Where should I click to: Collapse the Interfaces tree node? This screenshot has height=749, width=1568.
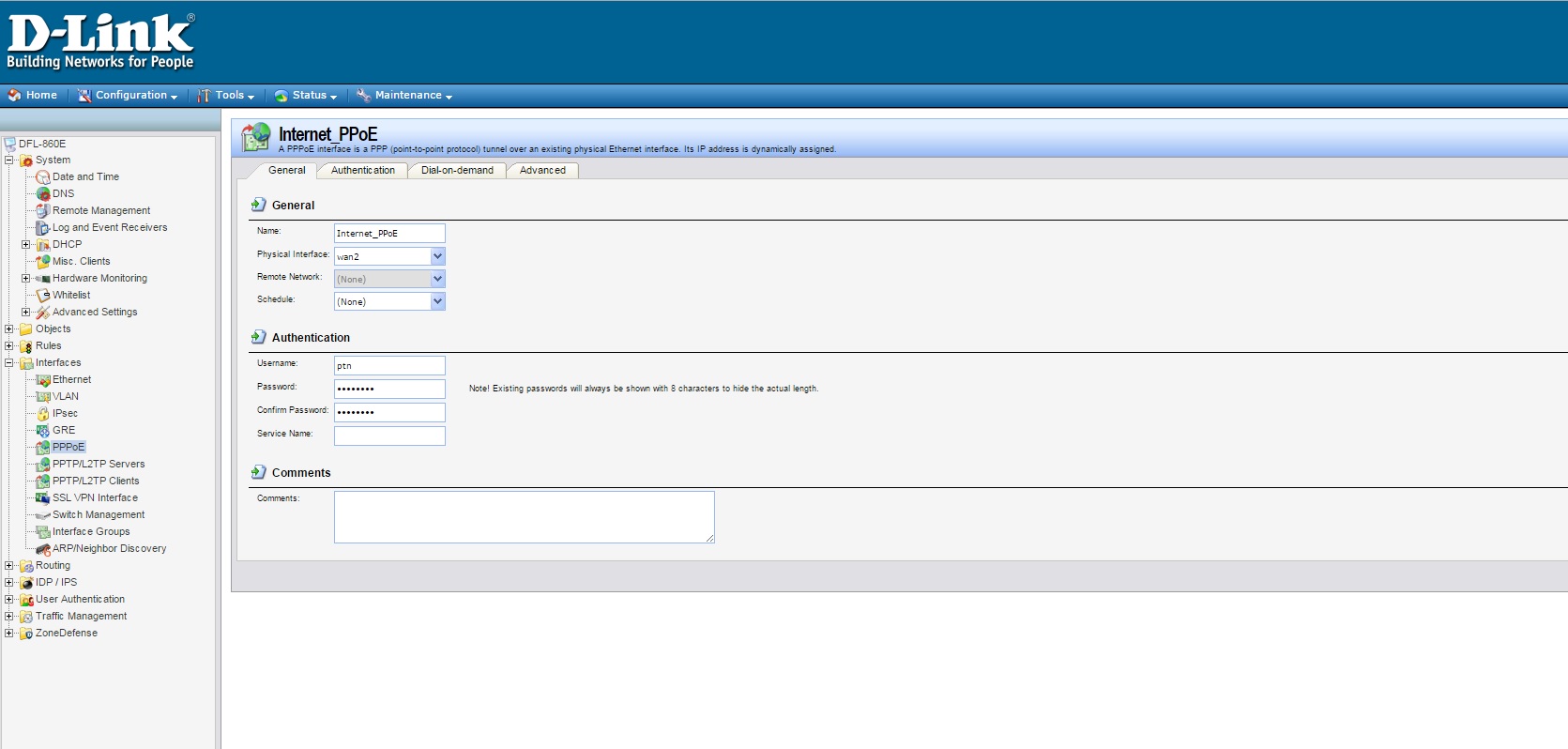click(9, 363)
